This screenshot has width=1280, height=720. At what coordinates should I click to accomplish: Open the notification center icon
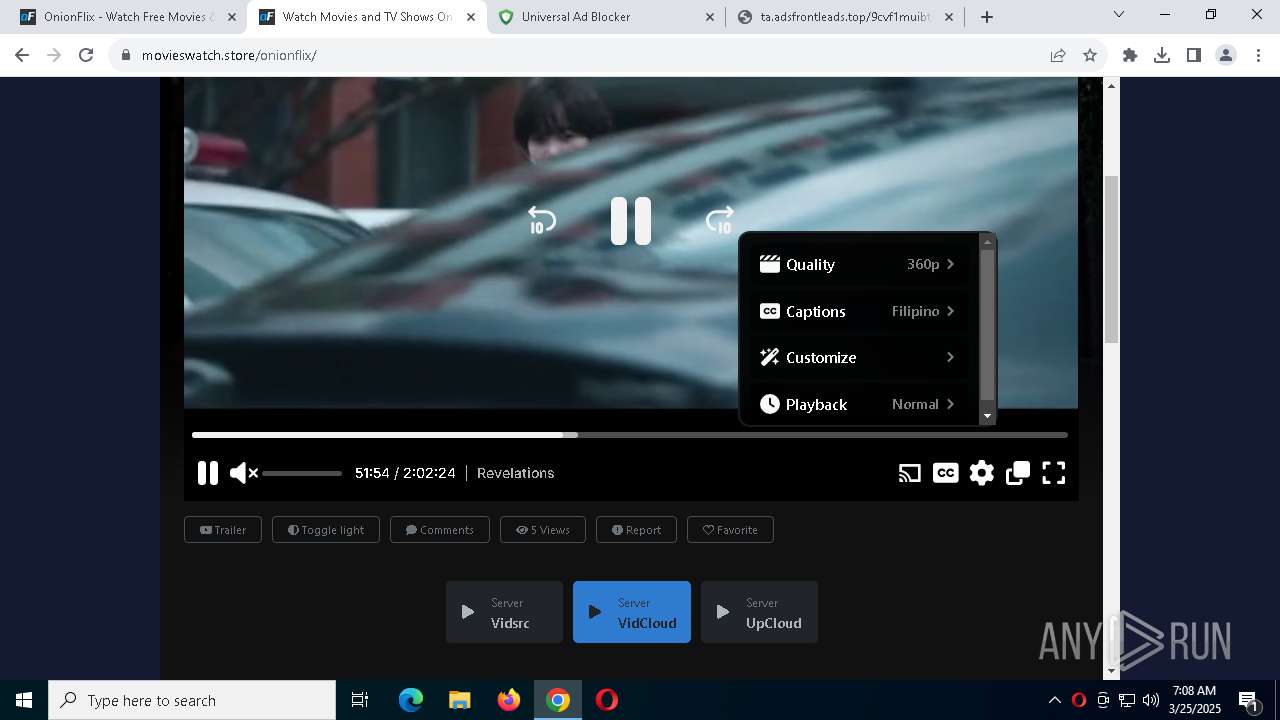[1248, 700]
